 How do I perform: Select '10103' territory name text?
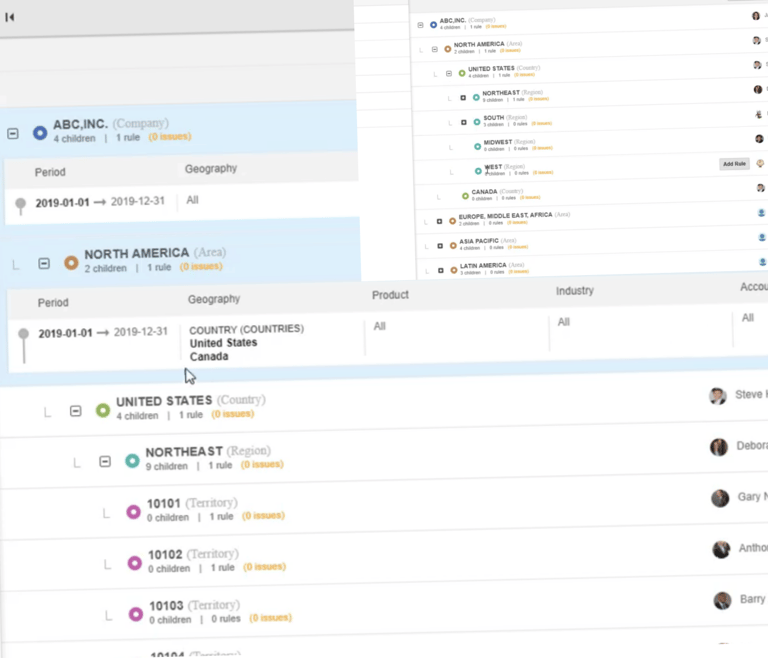tap(166, 606)
